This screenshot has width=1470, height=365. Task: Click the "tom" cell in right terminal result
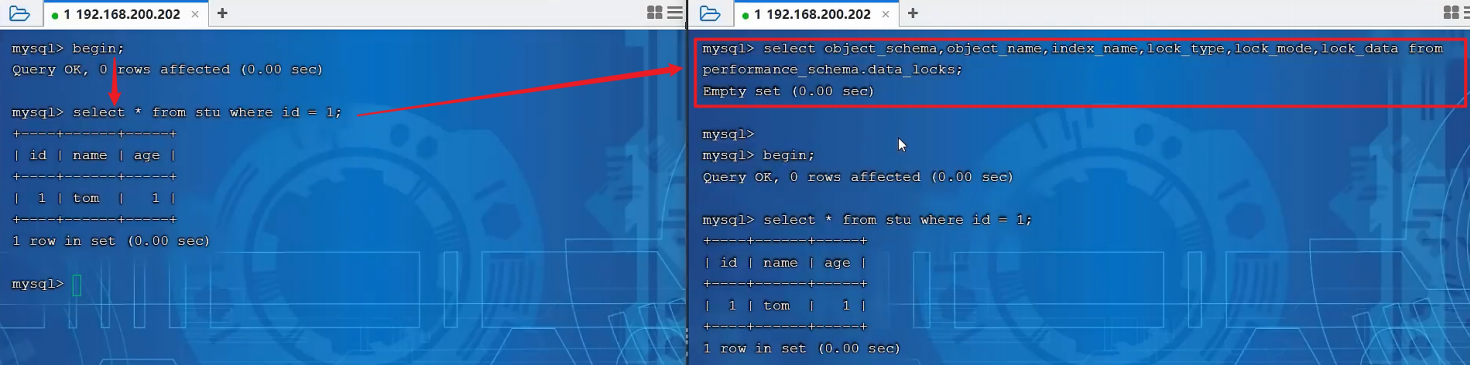(x=777, y=305)
